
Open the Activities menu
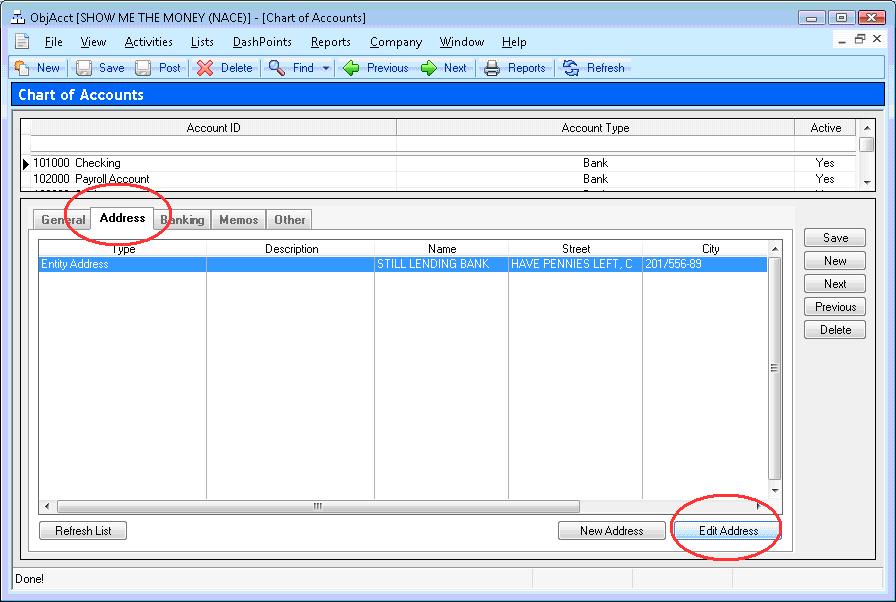(x=148, y=42)
